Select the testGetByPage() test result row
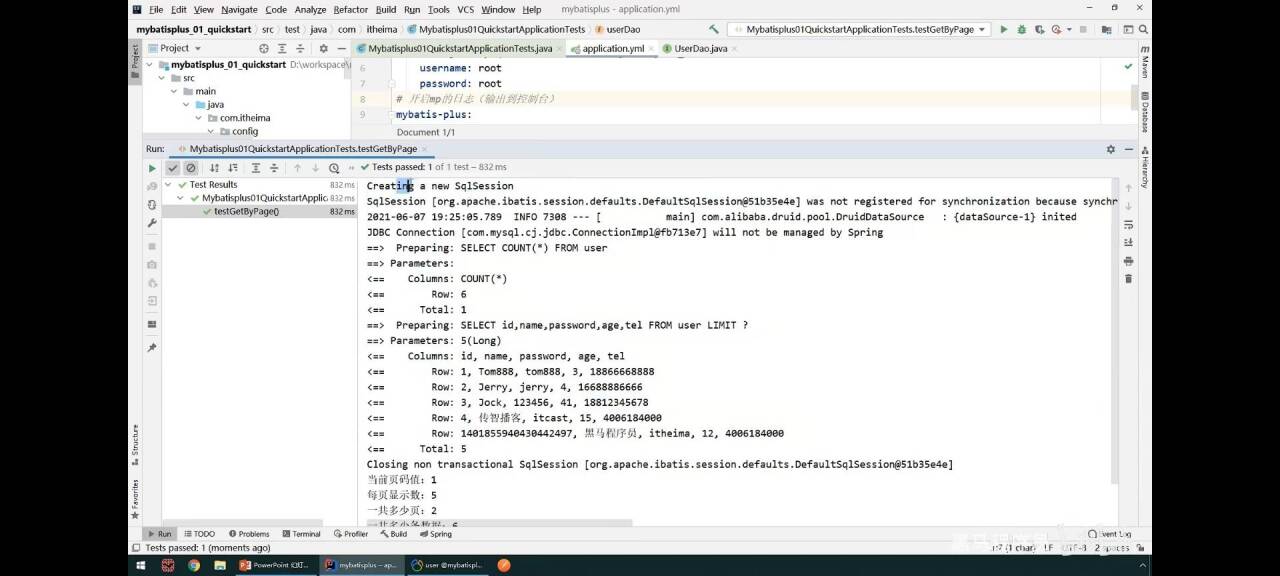The width and height of the screenshot is (1280, 576). click(x=259, y=211)
